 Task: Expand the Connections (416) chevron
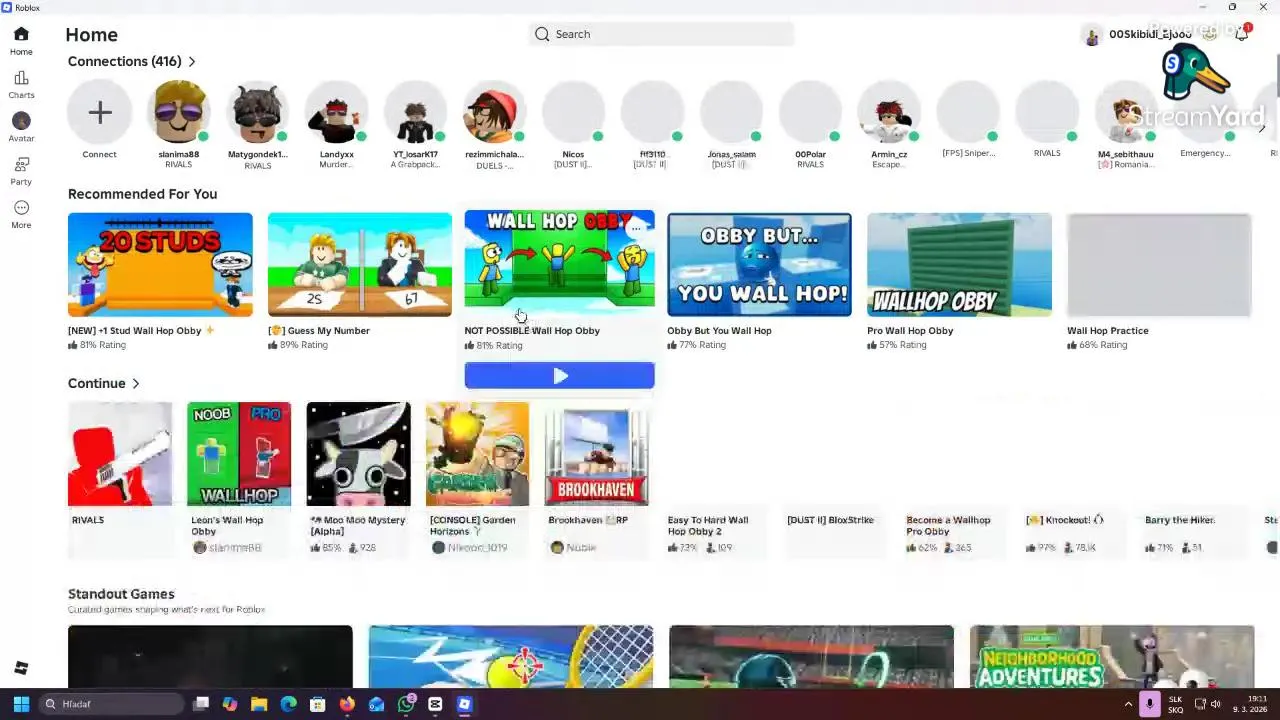tap(192, 62)
